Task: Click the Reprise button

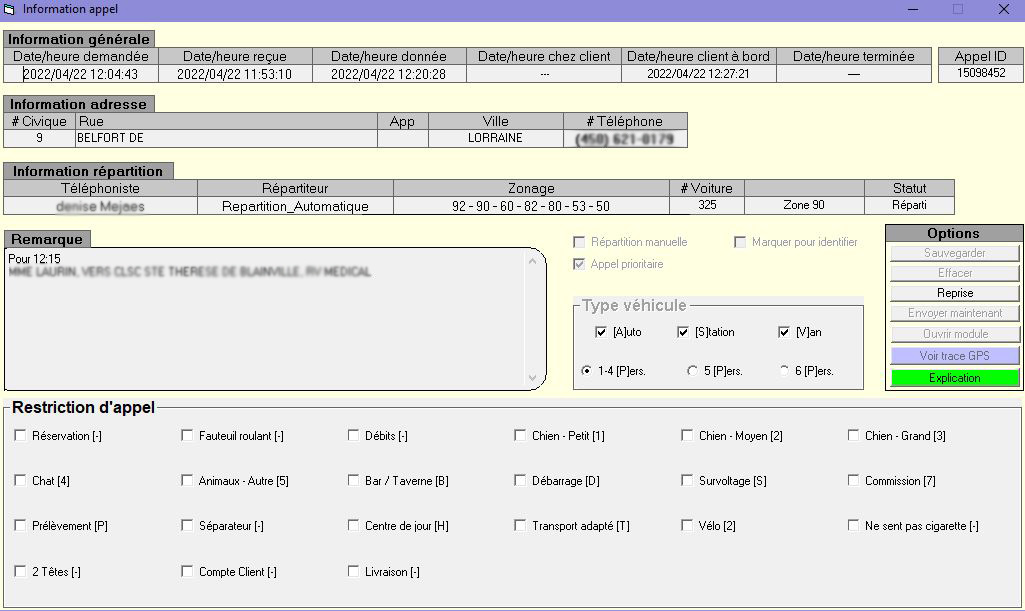Action: tap(954, 293)
